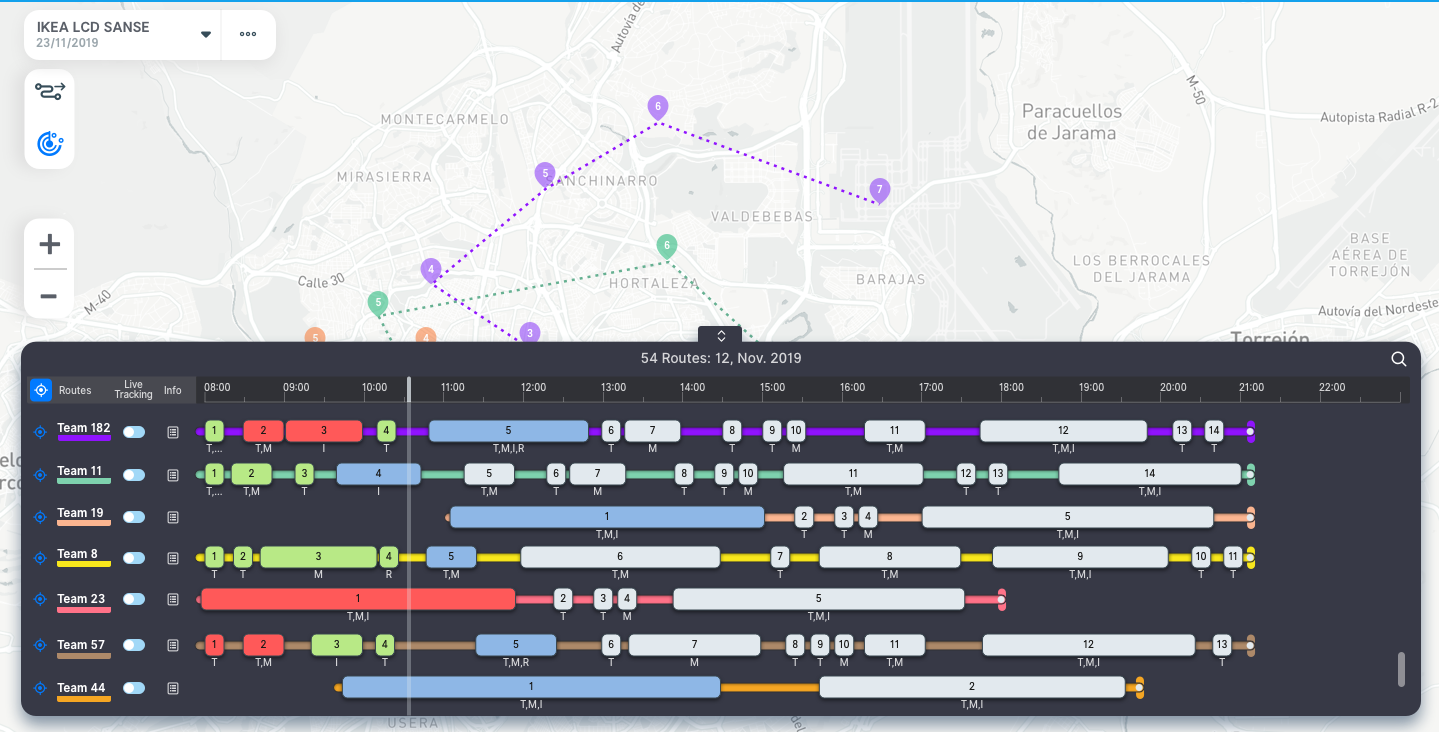Enable live tracking for Team 8
1439x732 pixels.
click(134, 558)
